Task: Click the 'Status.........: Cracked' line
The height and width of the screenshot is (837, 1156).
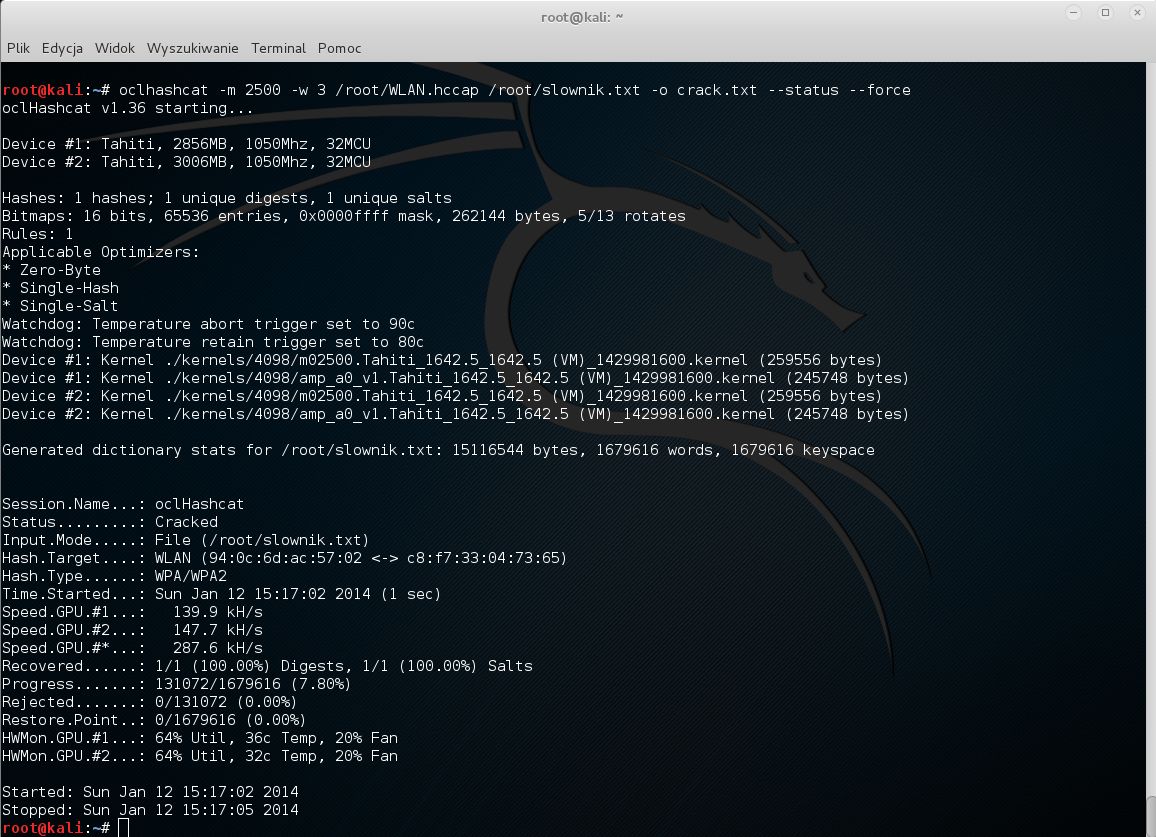Action: click(x=110, y=522)
